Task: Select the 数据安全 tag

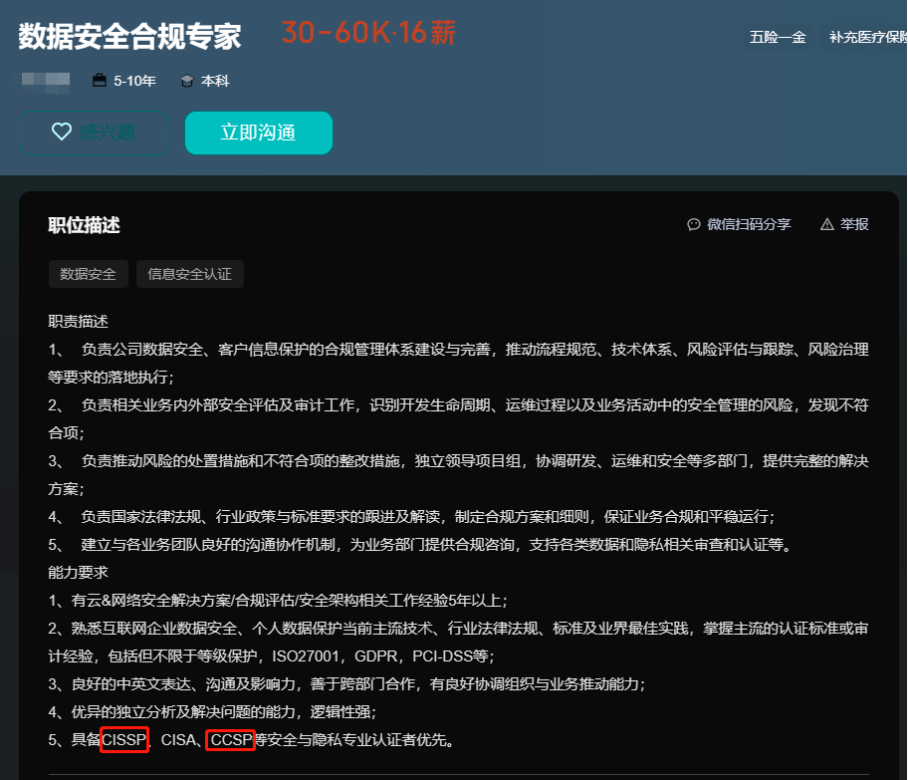Action: (x=88, y=274)
